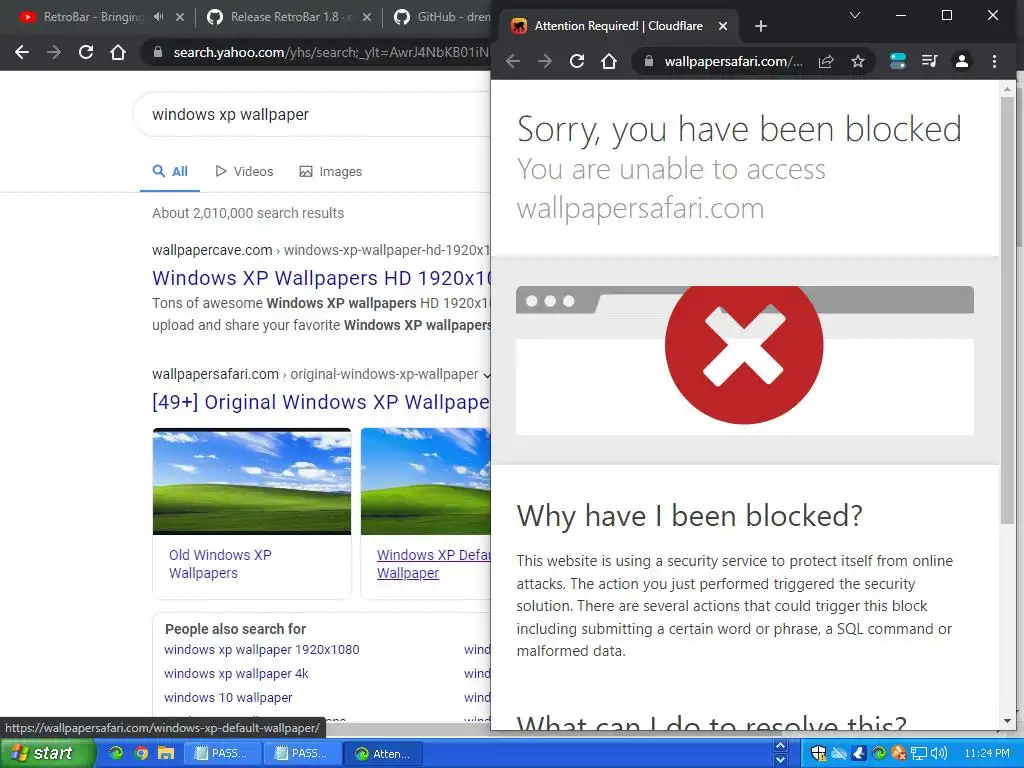Click home icon in front Cloudflare window
1024x768 pixels.
pos(609,61)
